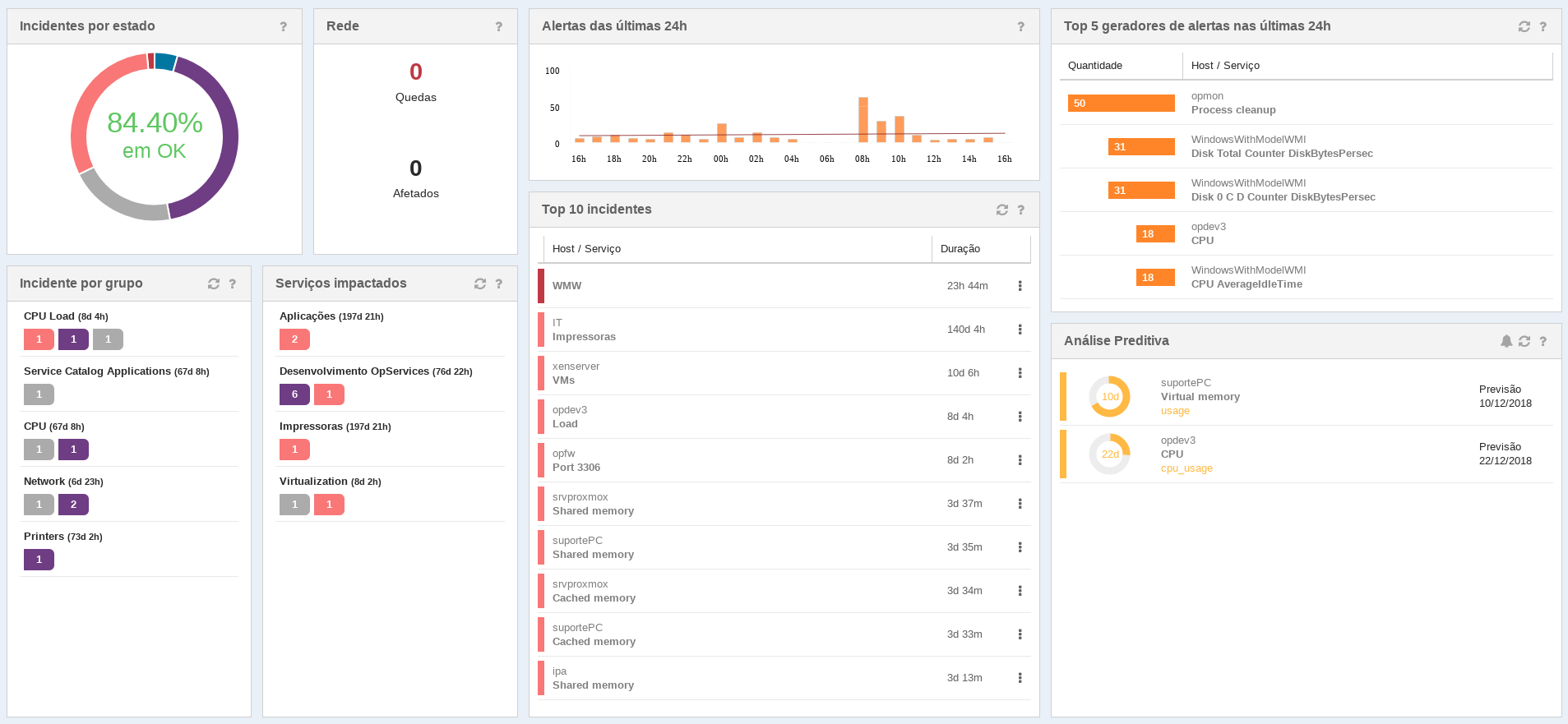Viewport: 1568px width, 724px height.
Task: Refresh the Top 10 incidentes panel
Action: 1001,210
